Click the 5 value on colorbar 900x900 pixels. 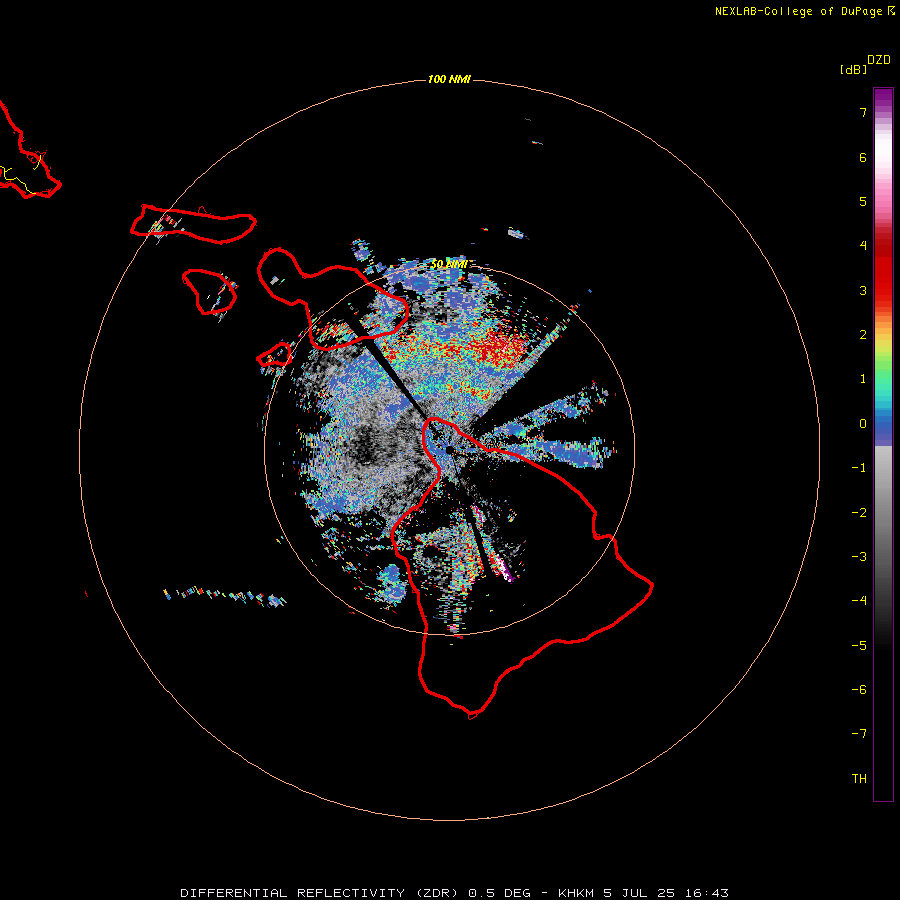coord(863,201)
